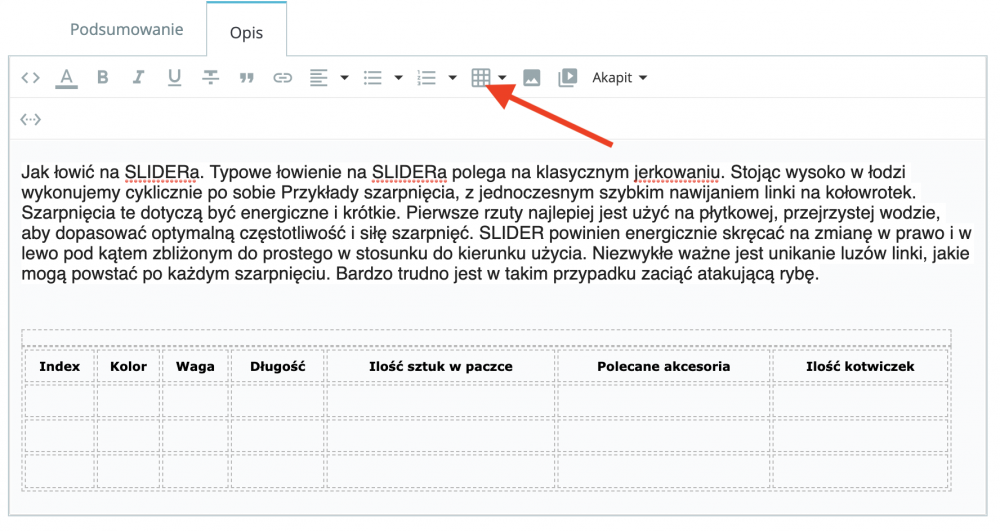Insert a media video
The width and height of the screenshot is (1000, 531).
click(x=567, y=78)
